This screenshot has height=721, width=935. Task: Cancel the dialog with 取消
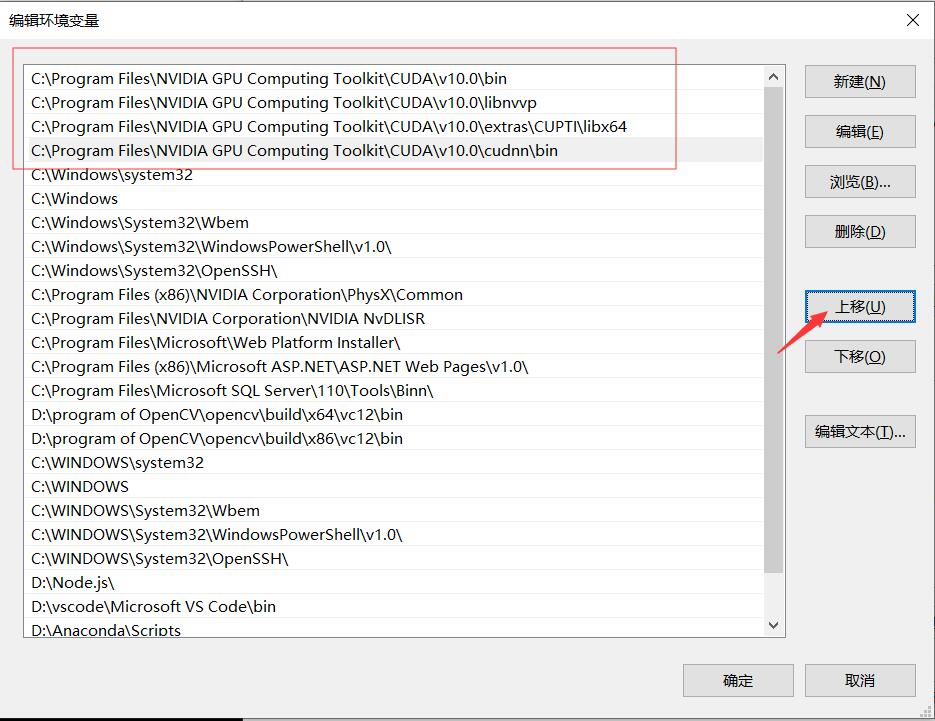tap(860, 680)
